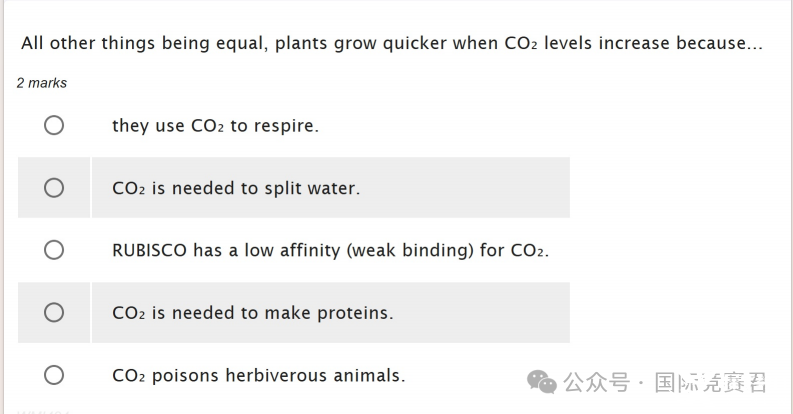Click the RUBISCO low affinity answer text
The image size is (793, 414).
click(330, 250)
